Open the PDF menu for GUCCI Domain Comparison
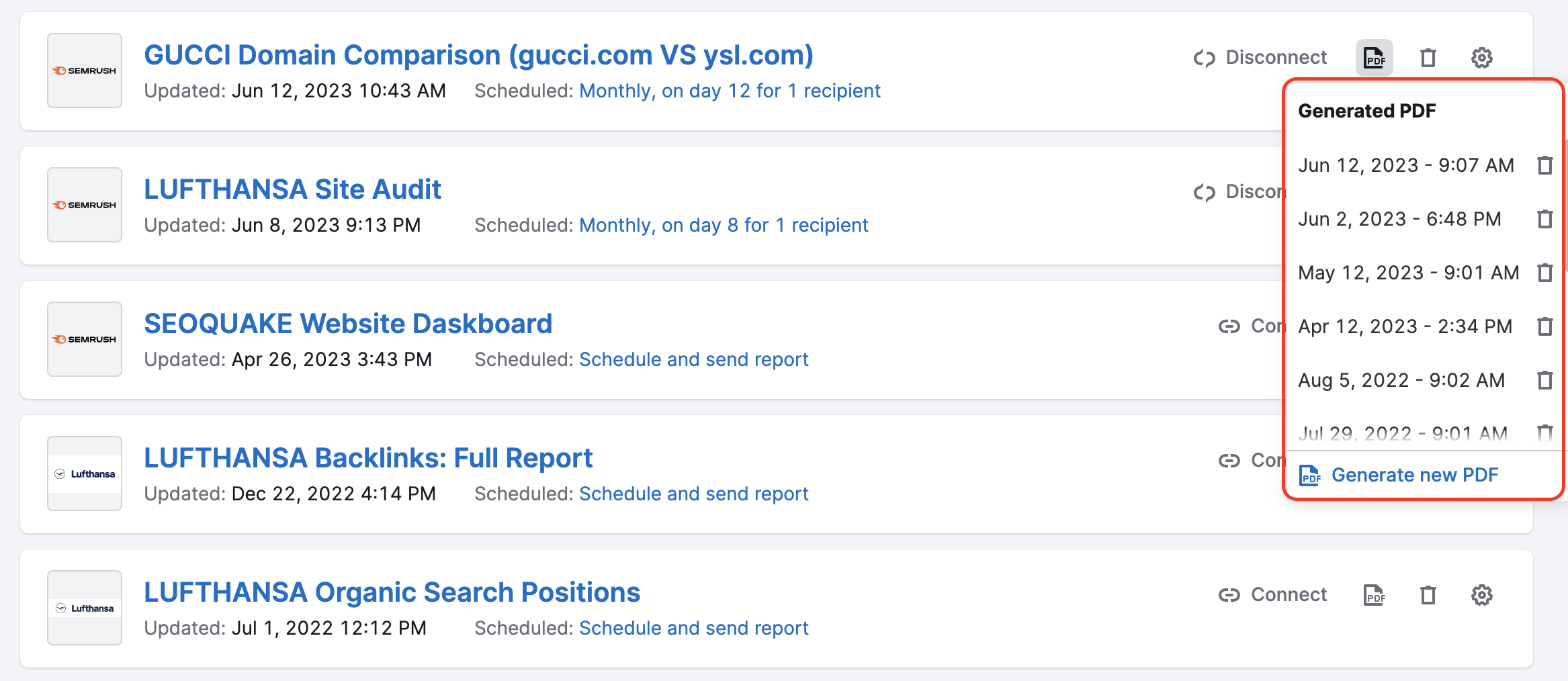The width and height of the screenshot is (1568, 681). (x=1375, y=58)
